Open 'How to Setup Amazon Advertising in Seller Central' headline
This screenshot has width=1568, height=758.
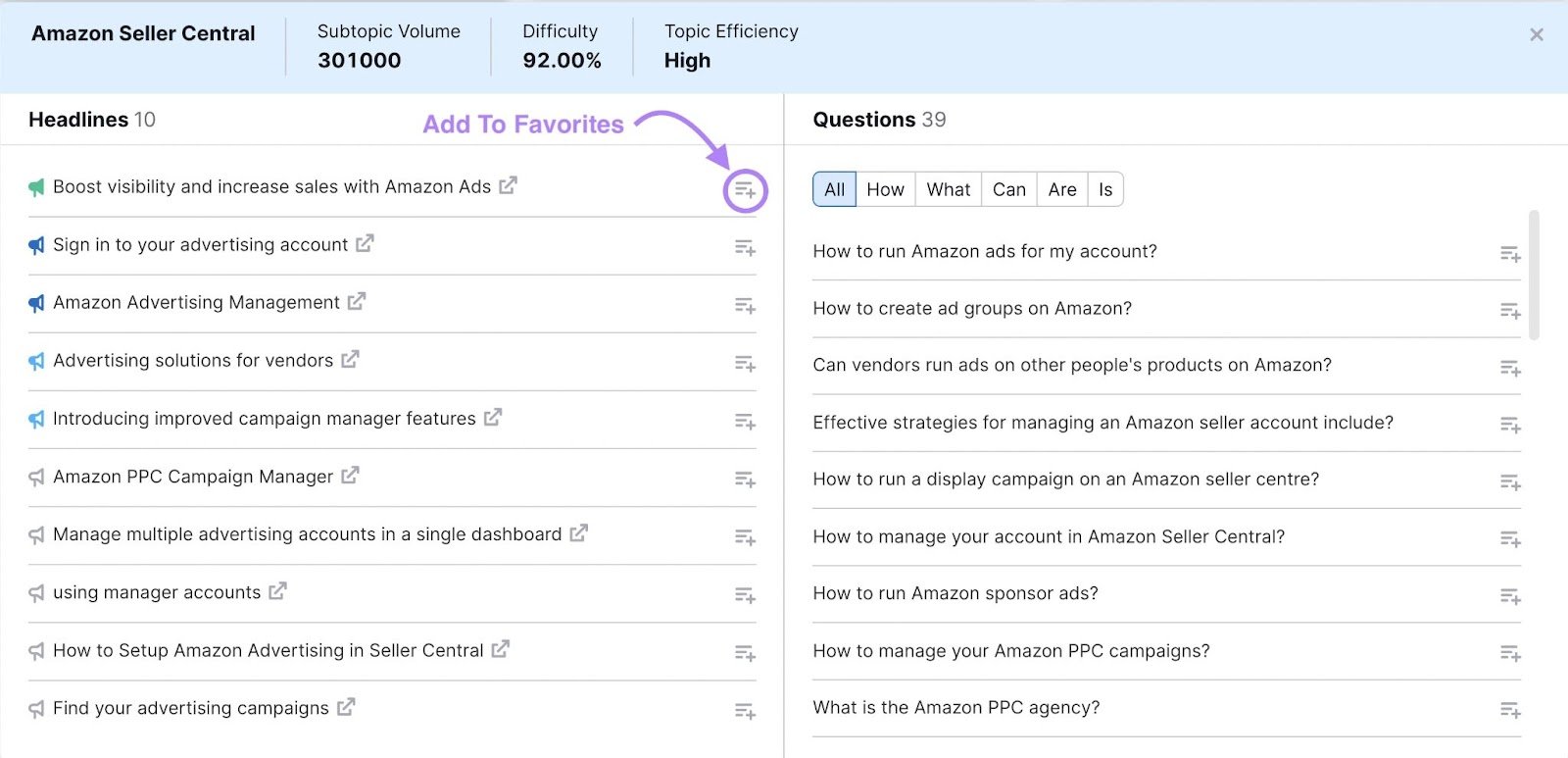pos(268,650)
